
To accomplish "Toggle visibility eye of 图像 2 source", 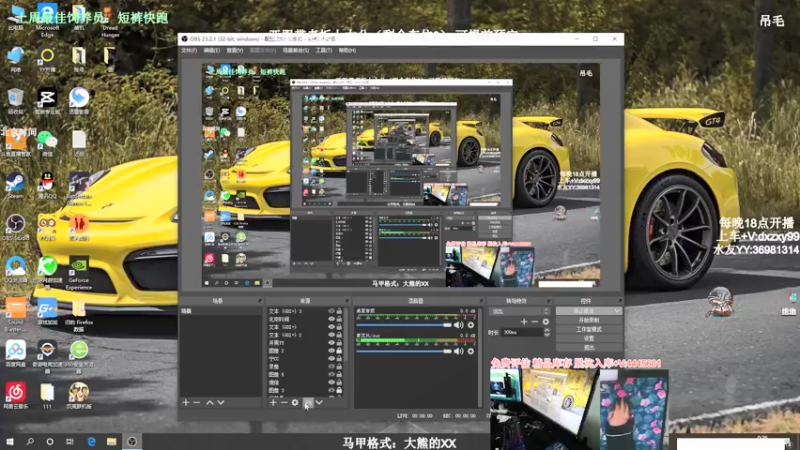I will [x=331, y=351].
